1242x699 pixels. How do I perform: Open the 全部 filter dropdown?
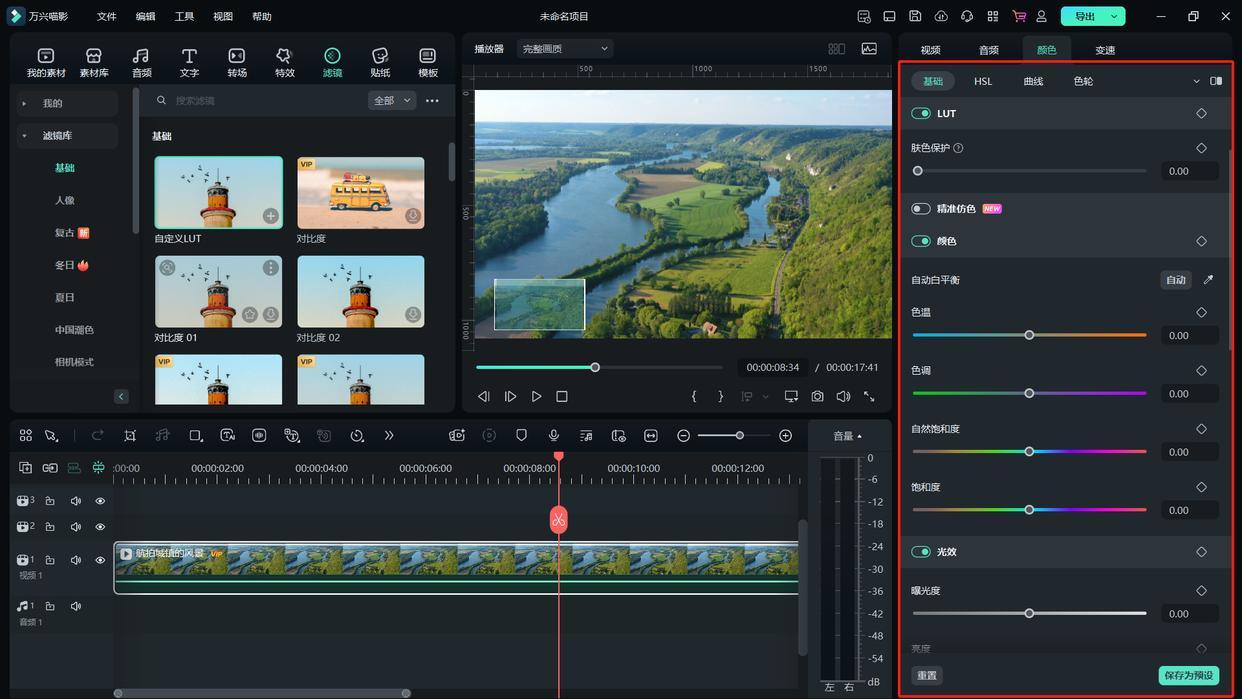point(391,101)
